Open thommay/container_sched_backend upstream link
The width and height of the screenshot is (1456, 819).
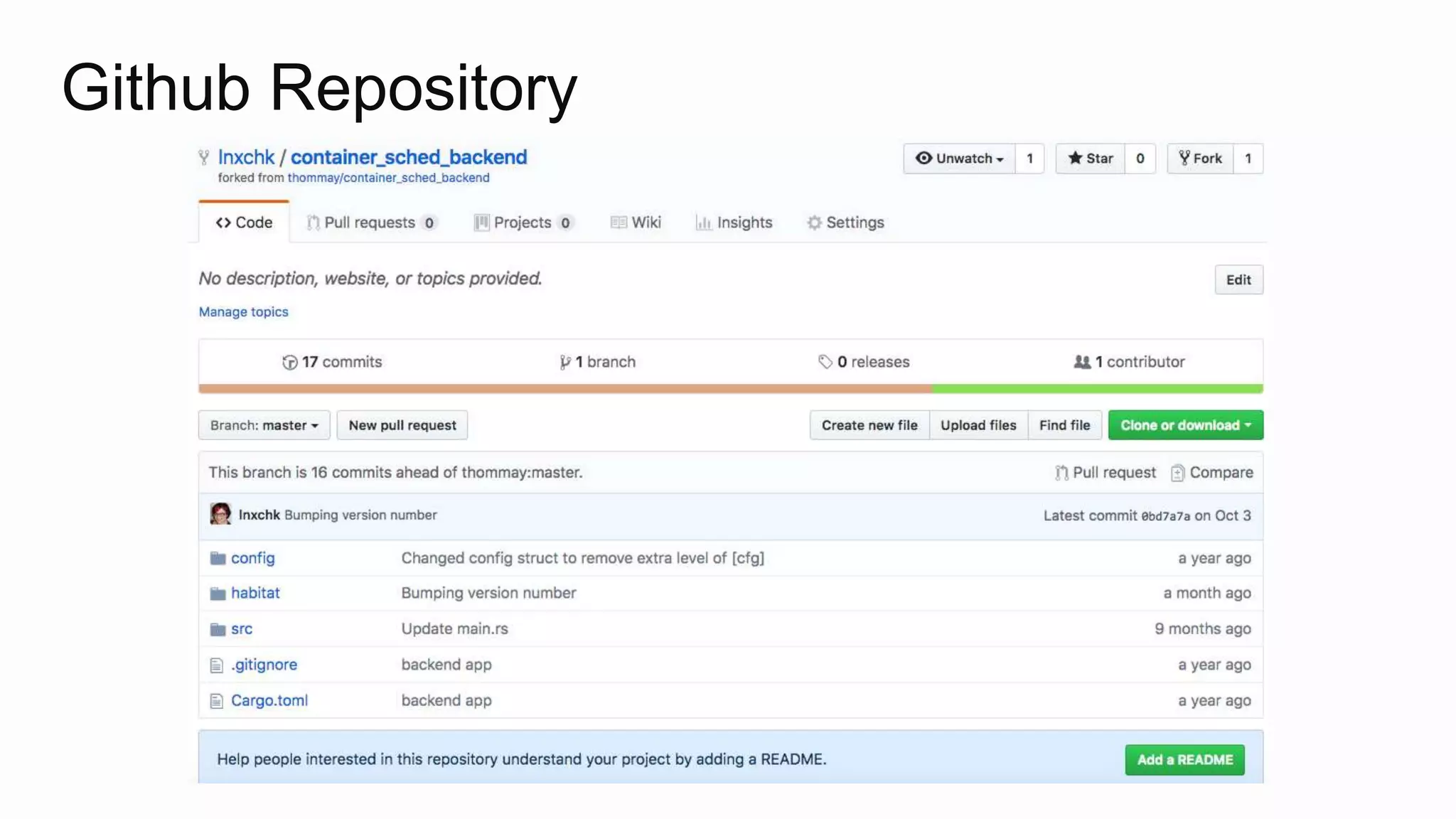pos(388,178)
